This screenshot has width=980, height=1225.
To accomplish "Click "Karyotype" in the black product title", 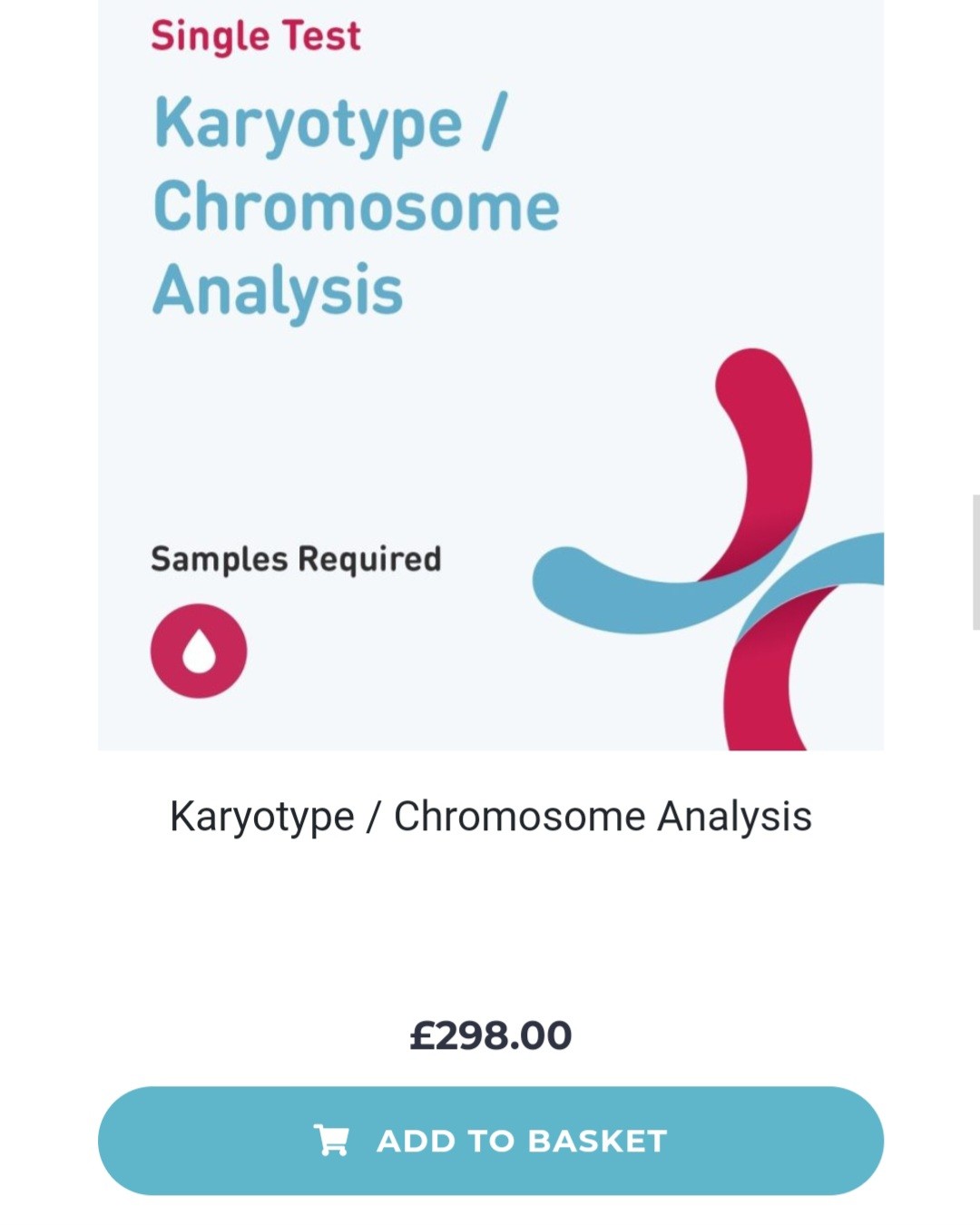I will point(261,816).
